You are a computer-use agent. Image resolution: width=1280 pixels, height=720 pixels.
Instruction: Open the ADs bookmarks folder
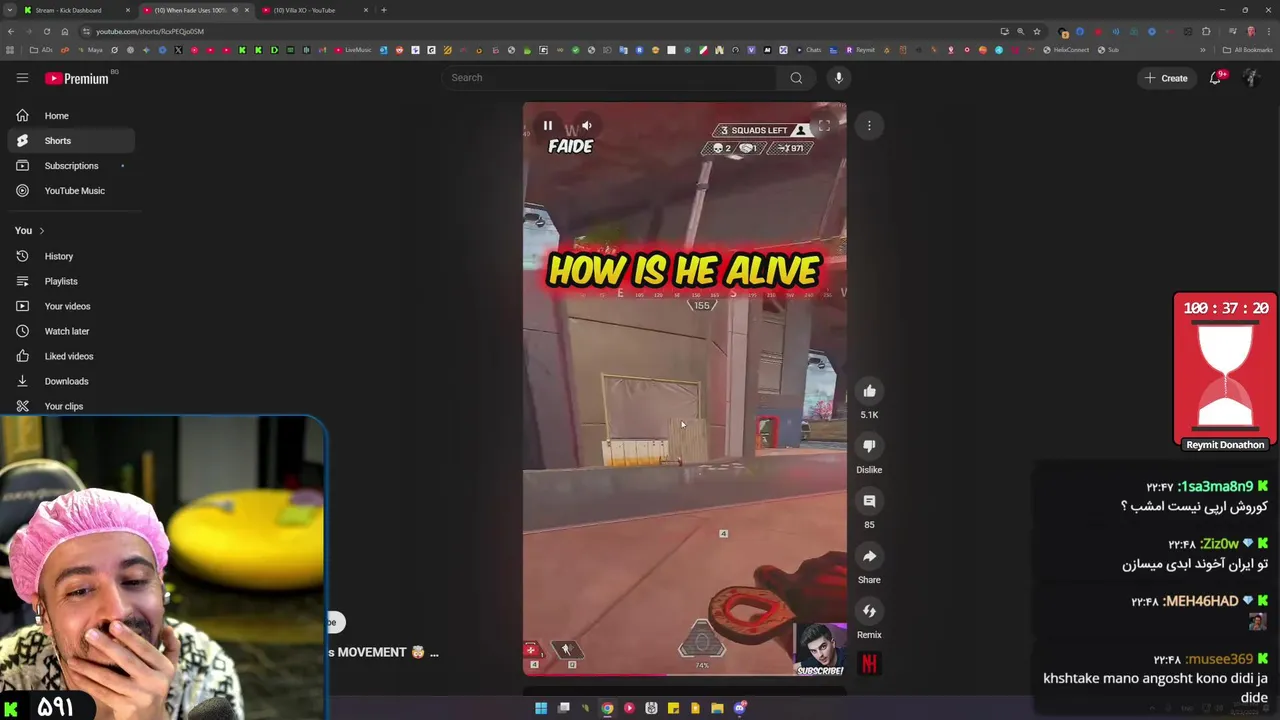tap(42, 50)
